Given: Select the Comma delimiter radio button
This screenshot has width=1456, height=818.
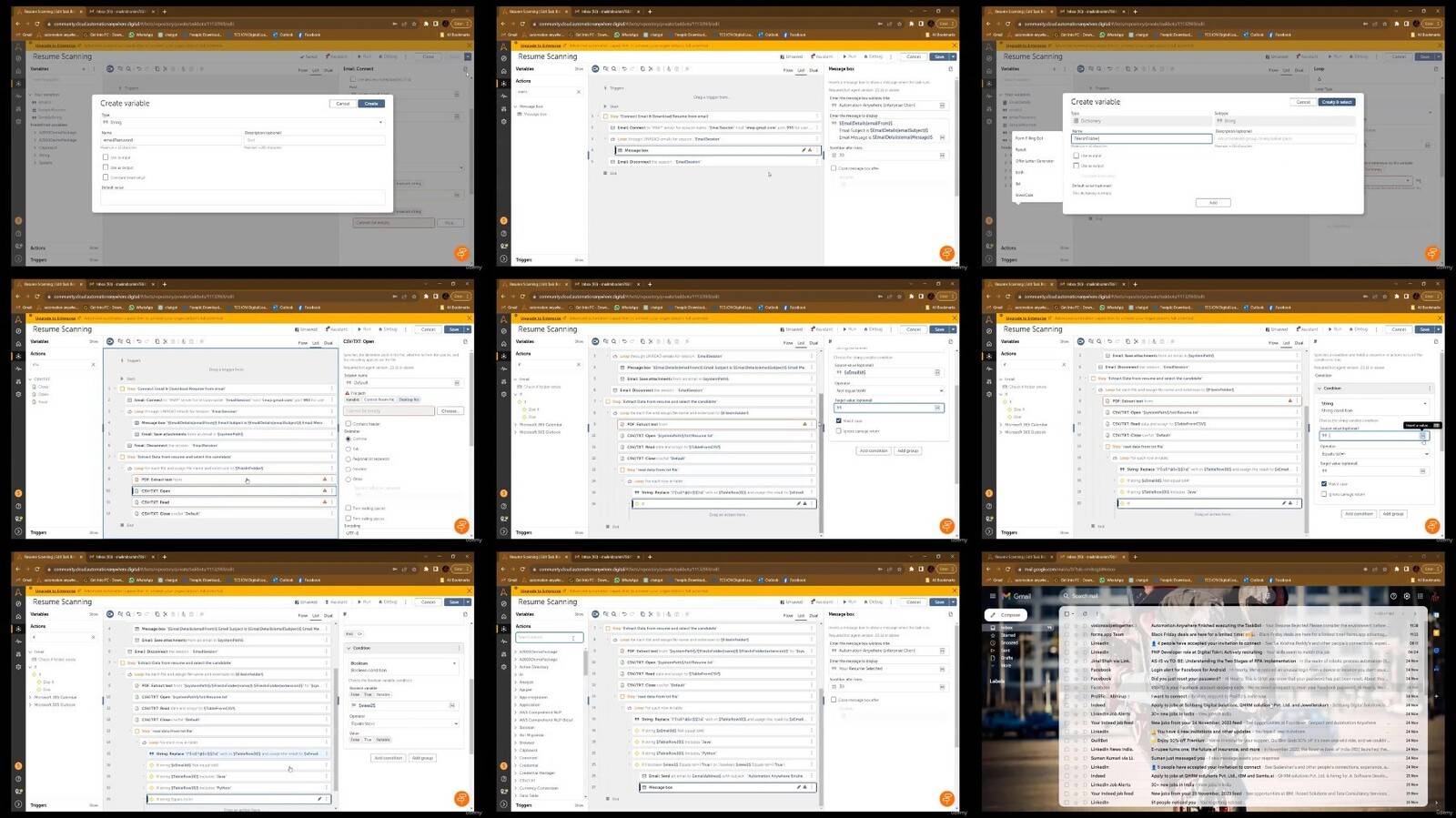Looking at the screenshot, I should pos(348,439).
